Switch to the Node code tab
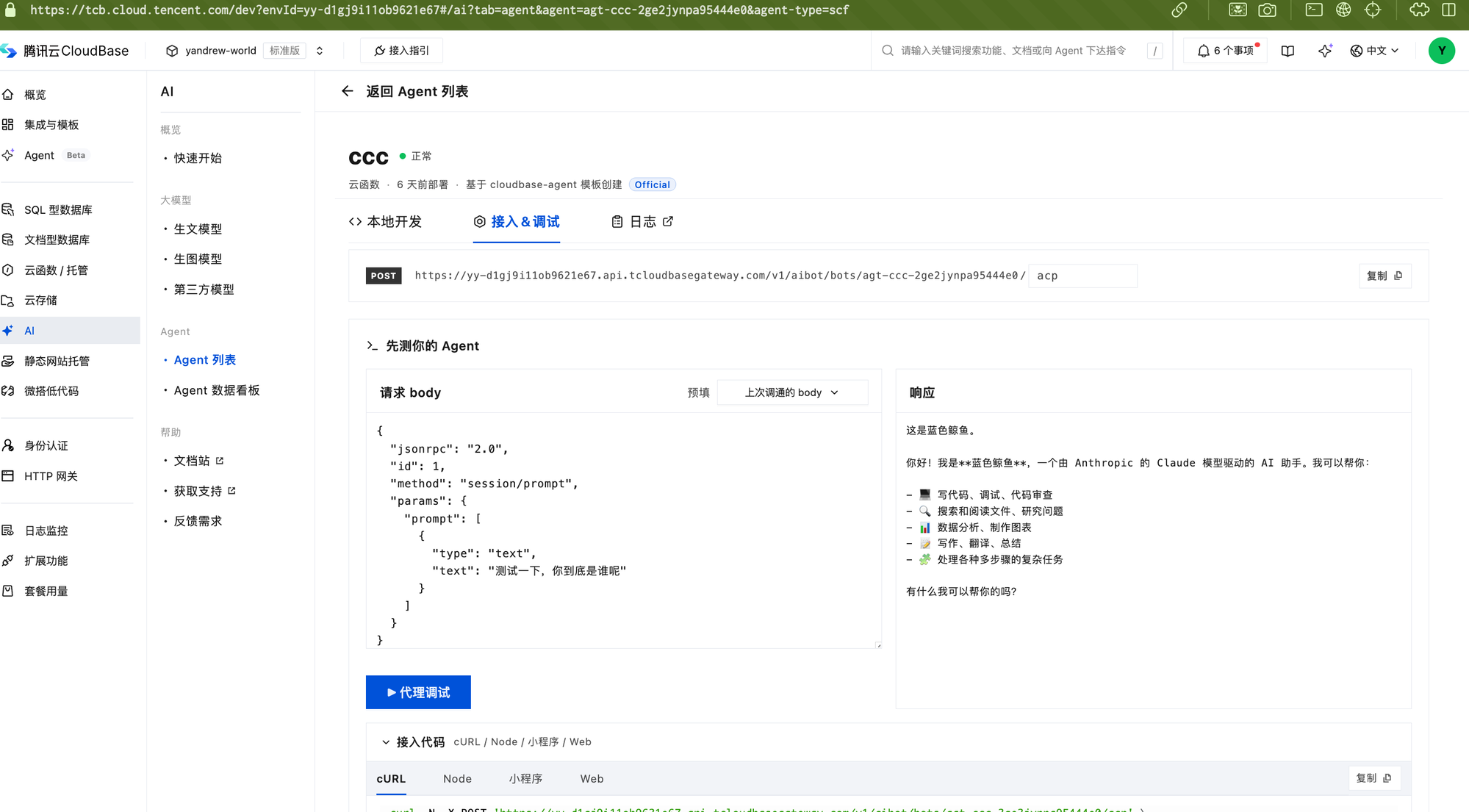 [457, 779]
